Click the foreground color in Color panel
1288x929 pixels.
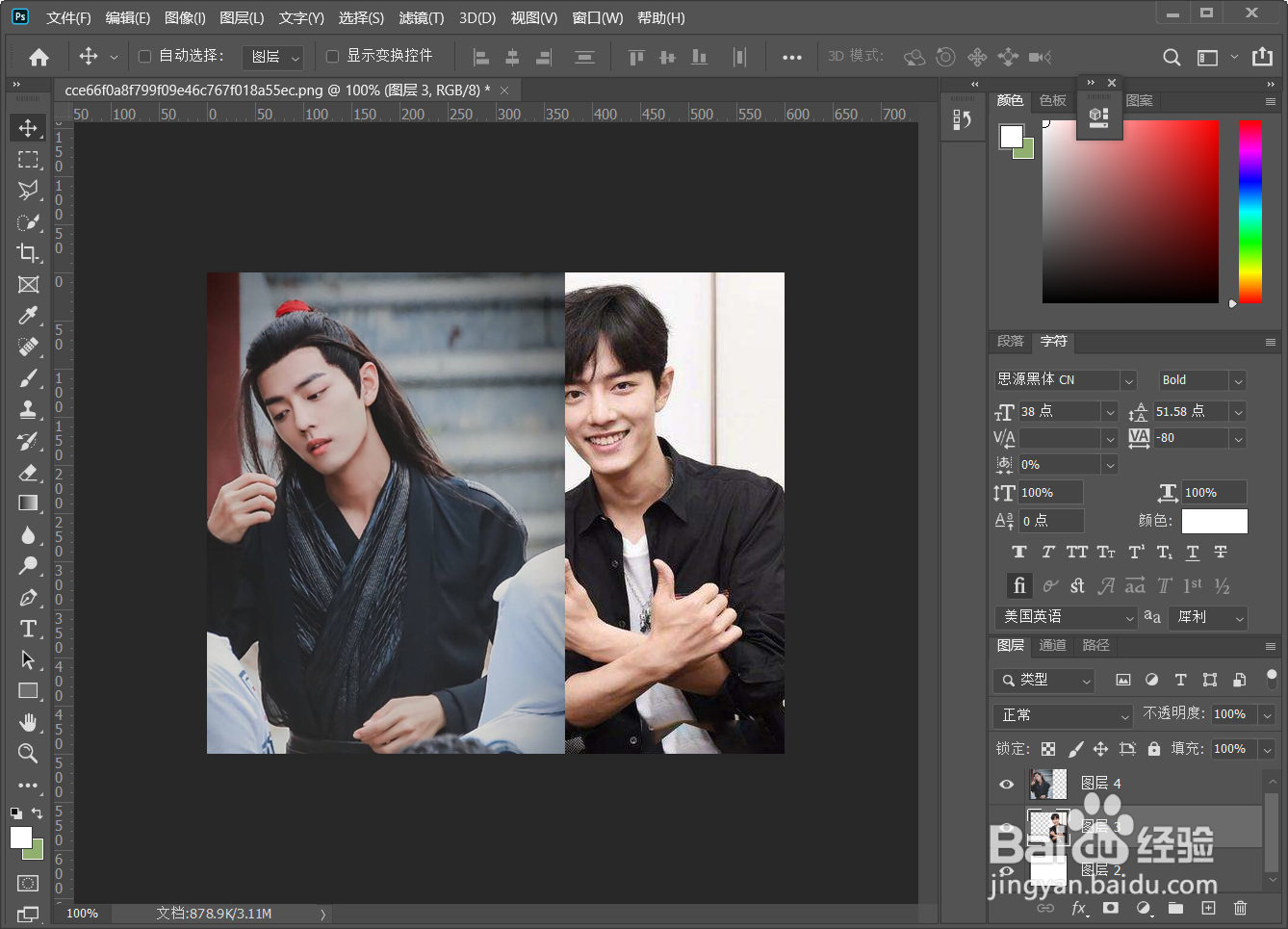(x=1011, y=137)
